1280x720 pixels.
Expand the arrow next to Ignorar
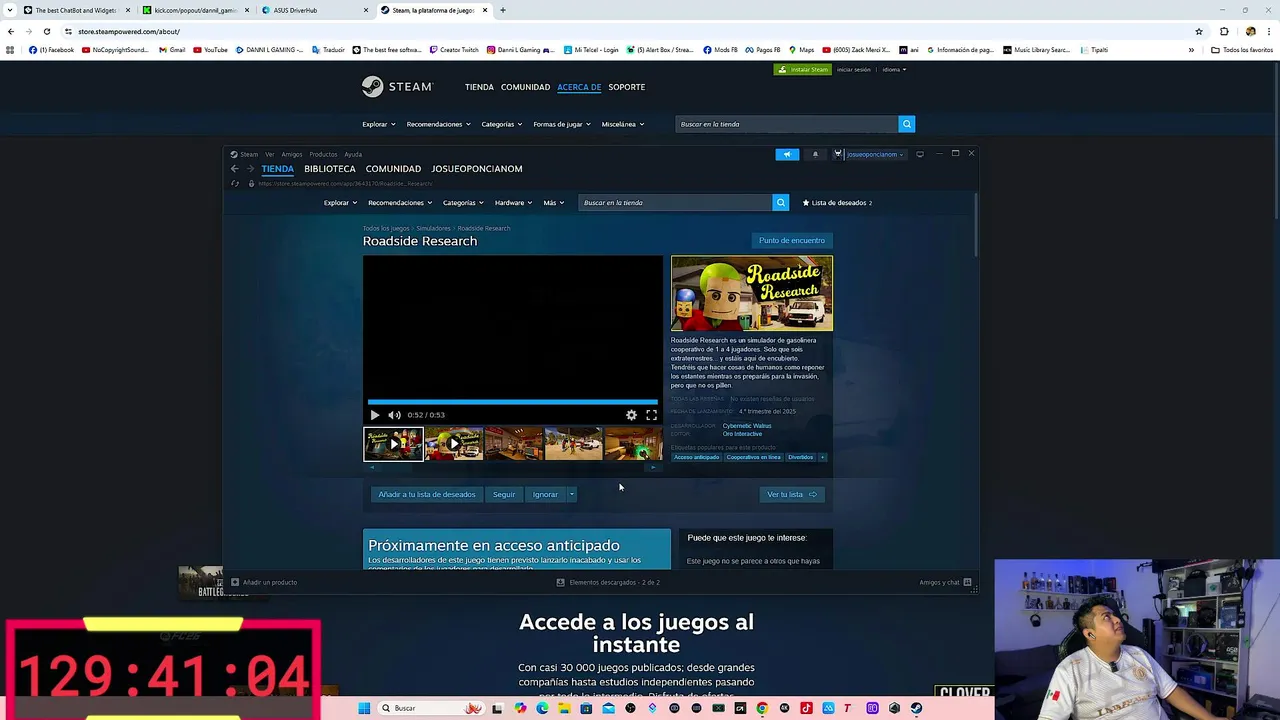pyautogui.click(x=572, y=494)
